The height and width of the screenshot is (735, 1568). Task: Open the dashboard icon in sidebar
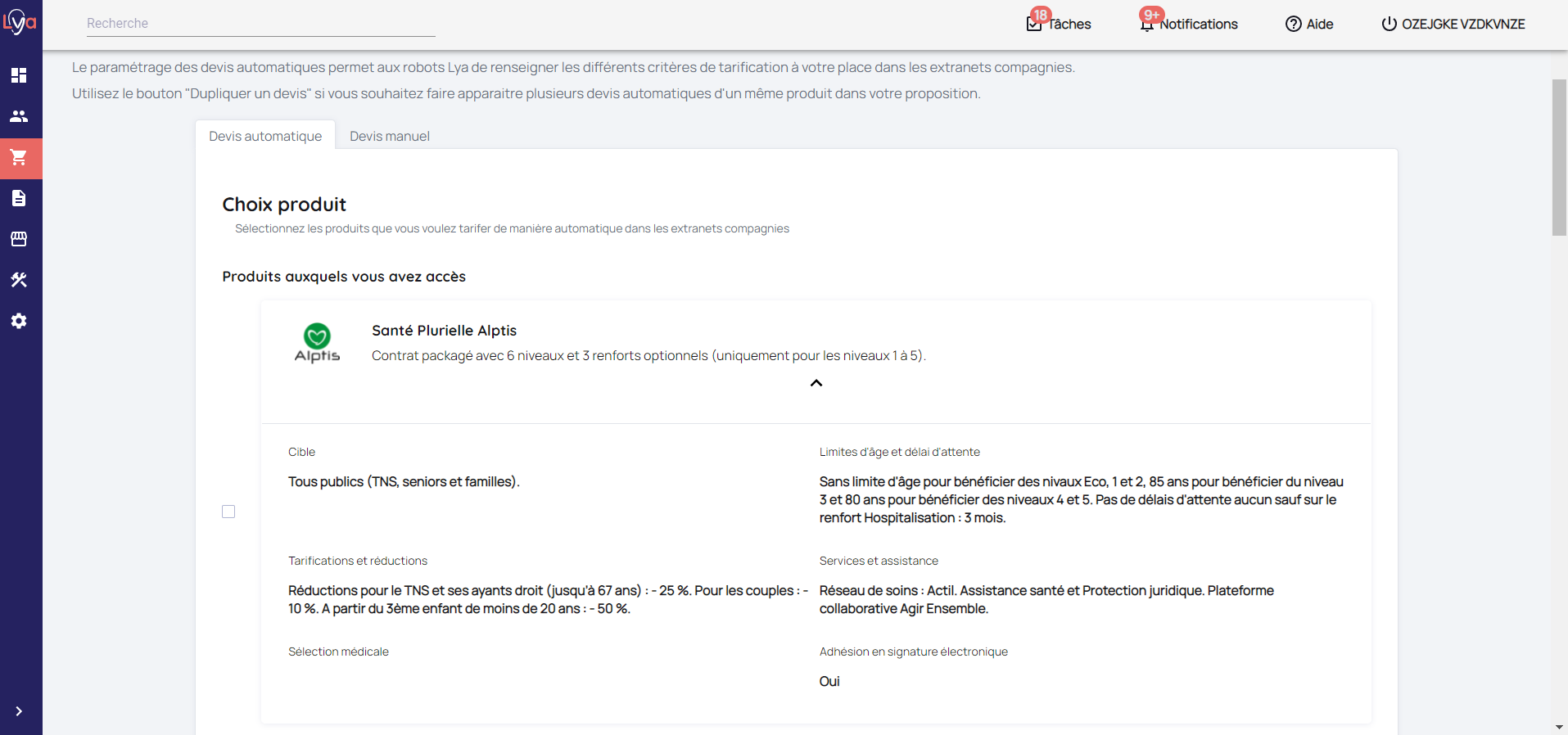(19, 75)
